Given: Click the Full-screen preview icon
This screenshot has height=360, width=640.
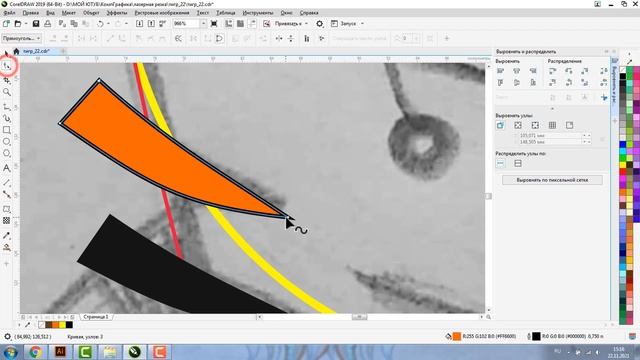Looking at the screenshot, I should [214, 24].
